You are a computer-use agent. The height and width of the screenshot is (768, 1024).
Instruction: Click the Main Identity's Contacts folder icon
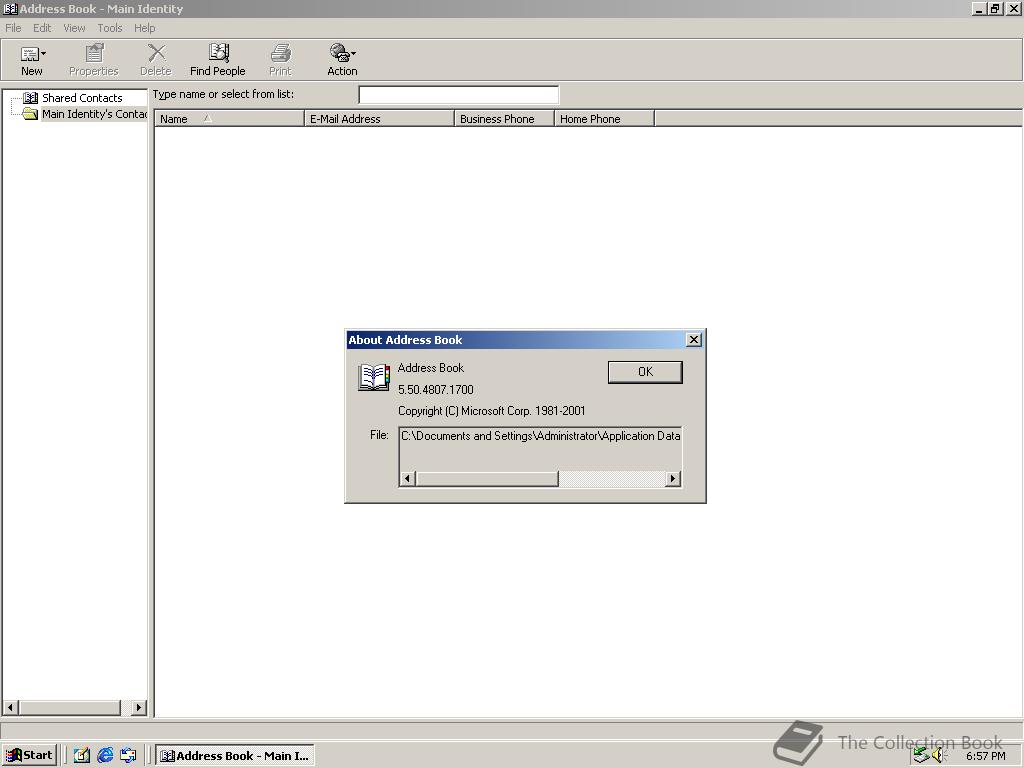pos(30,114)
